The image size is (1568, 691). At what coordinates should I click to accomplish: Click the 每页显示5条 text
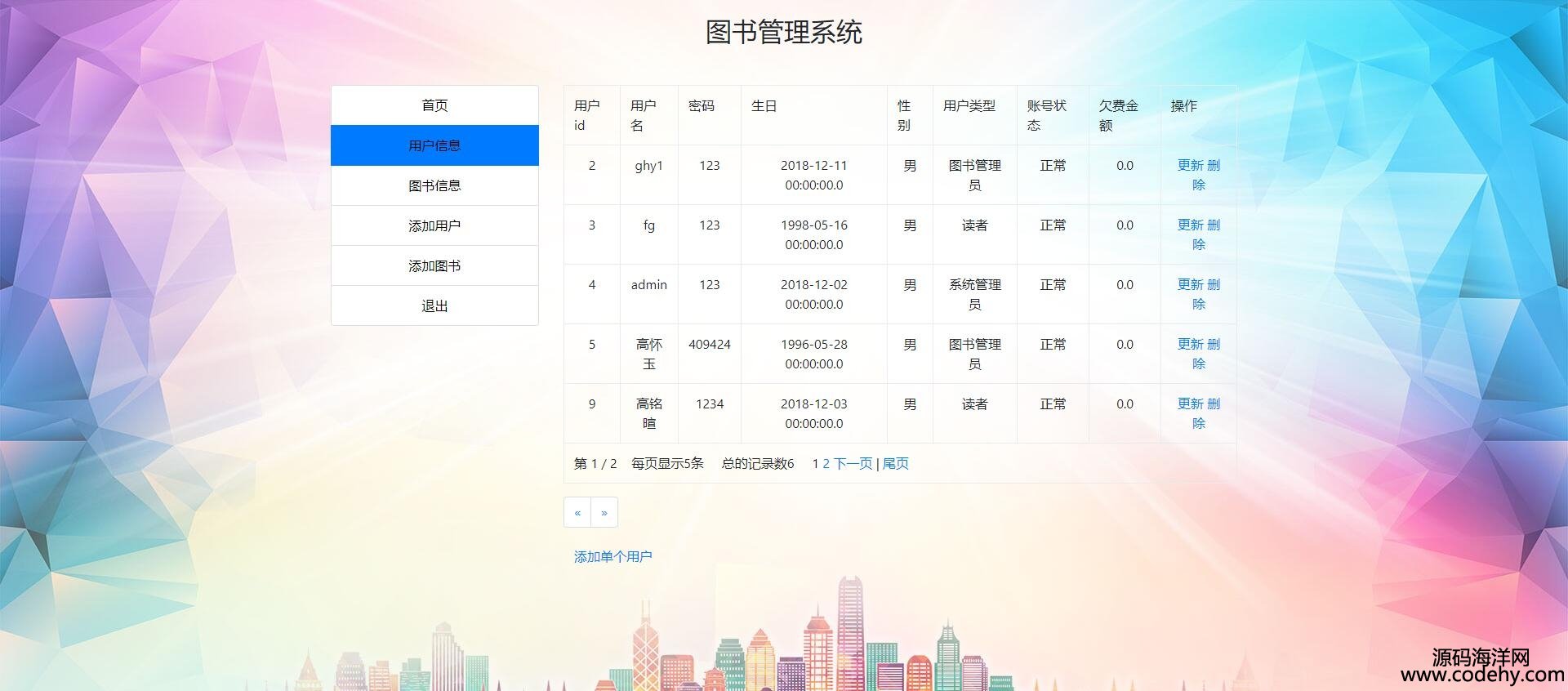click(x=667, y=463)
